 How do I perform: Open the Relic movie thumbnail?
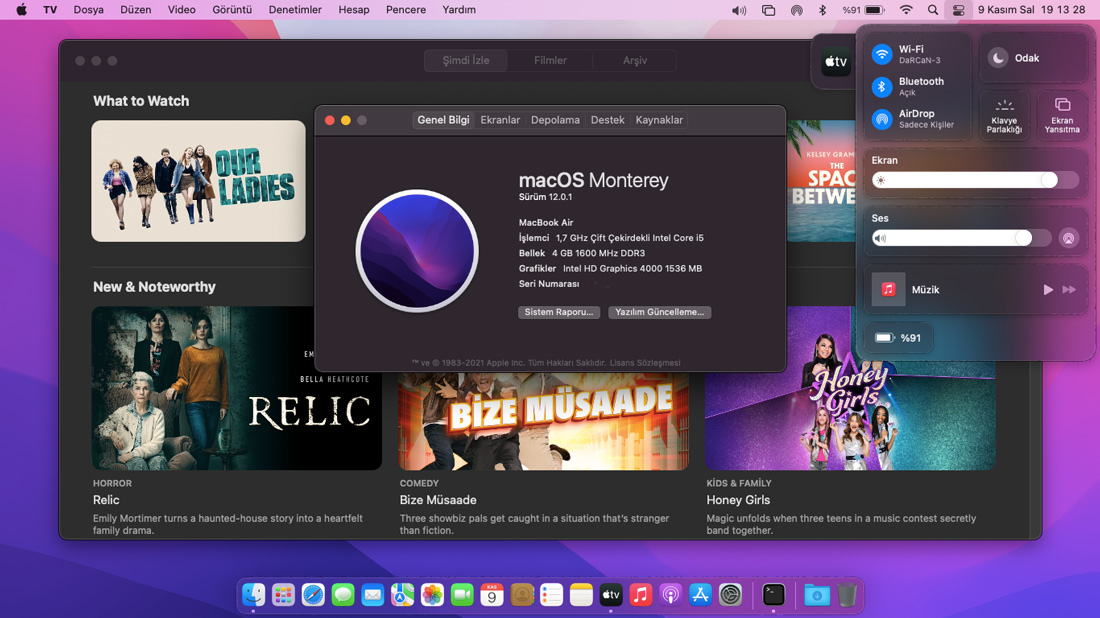[237, 388]
